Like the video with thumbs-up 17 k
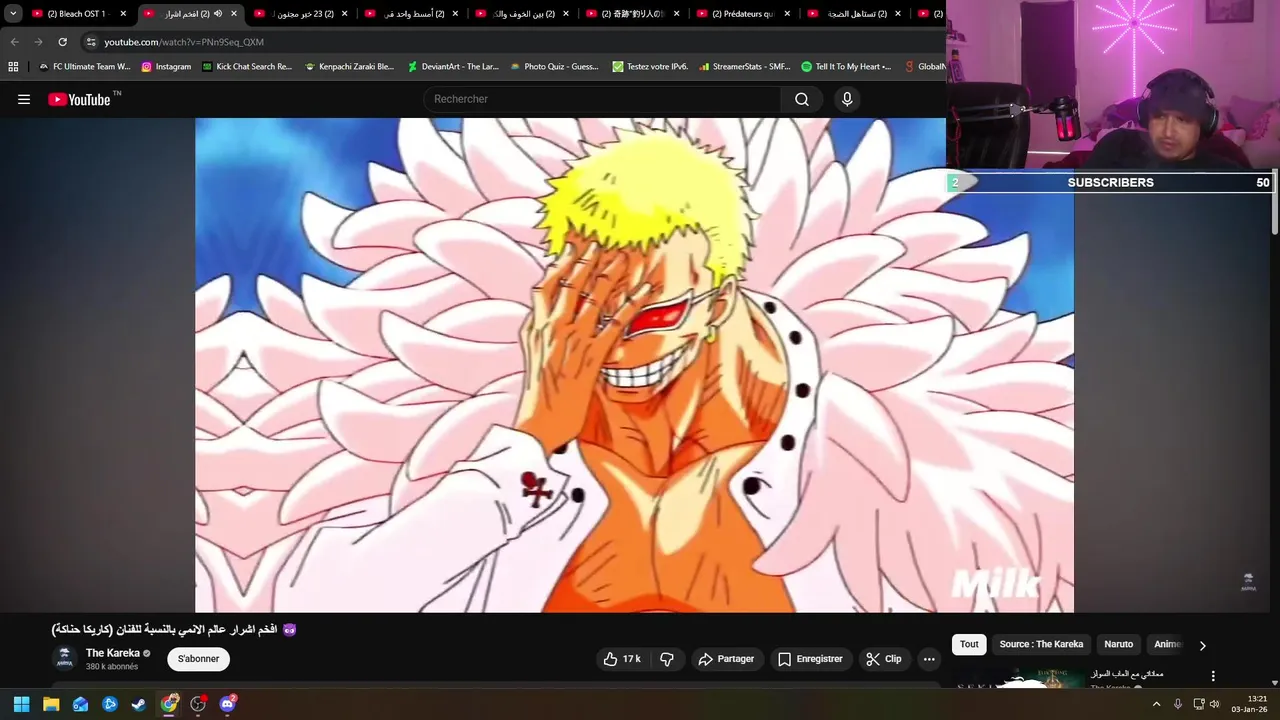 click(622, 659)
